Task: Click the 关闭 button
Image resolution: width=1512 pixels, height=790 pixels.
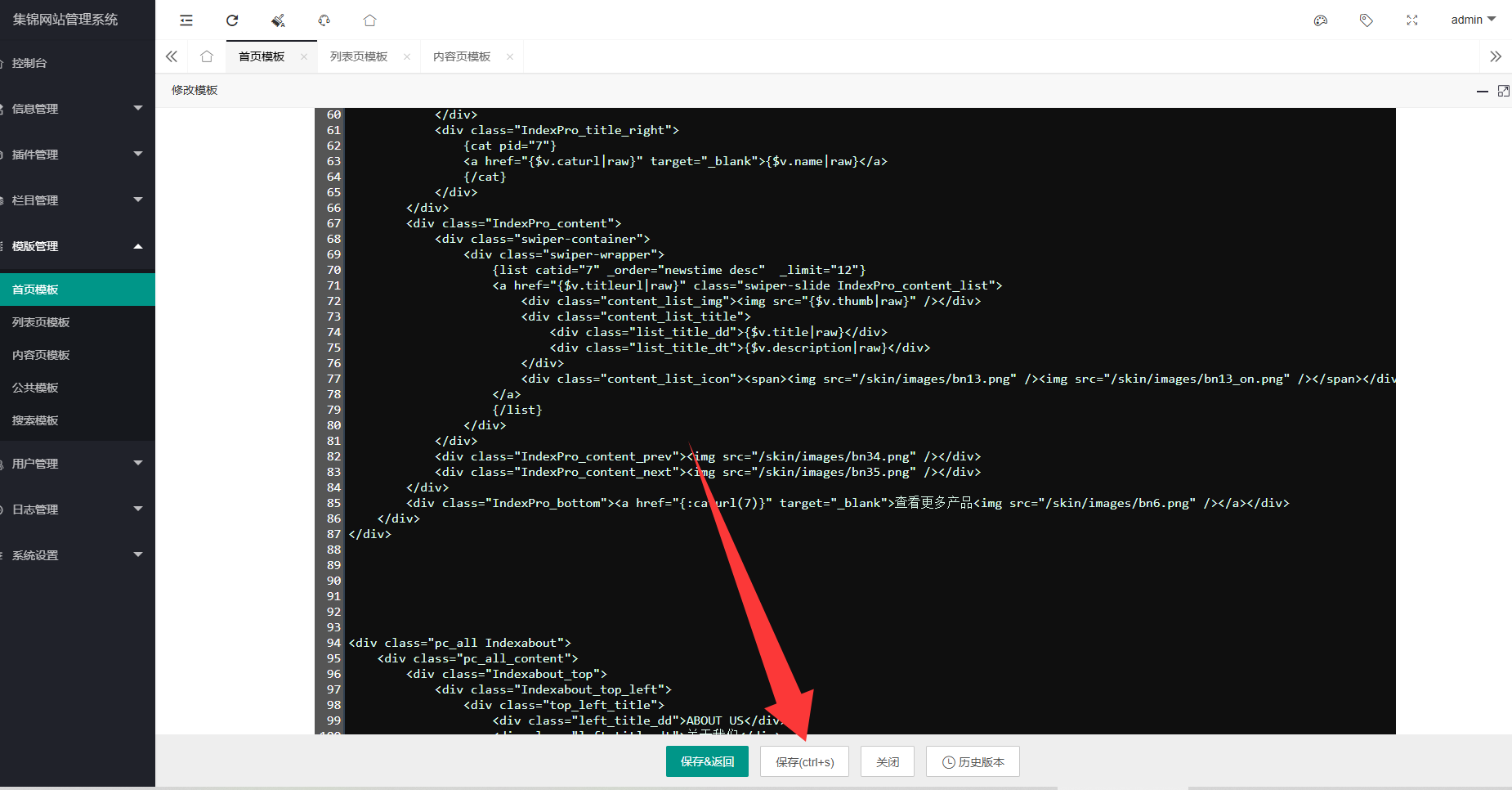Action: (888, 761)
